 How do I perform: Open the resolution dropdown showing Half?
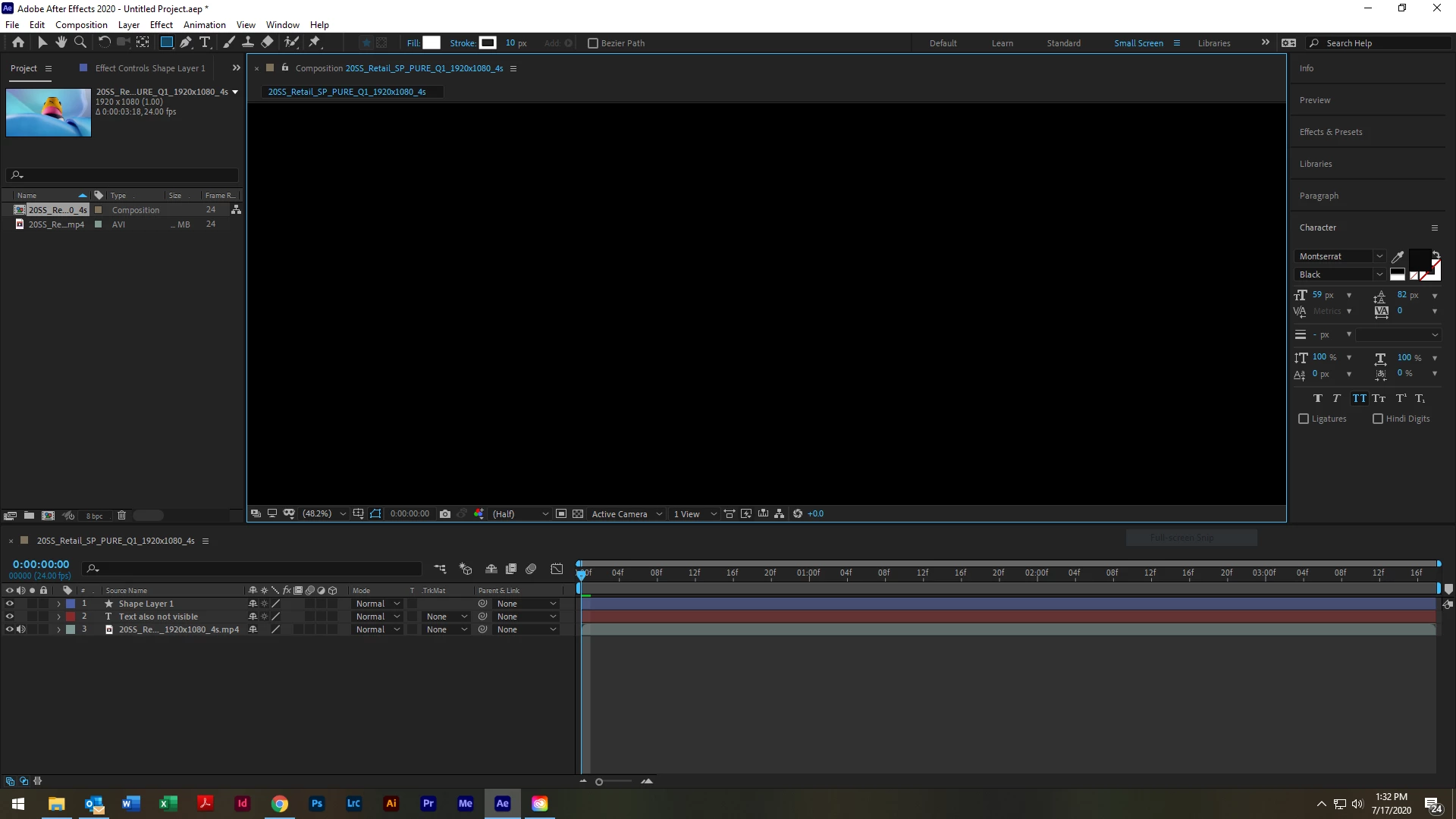519,514
